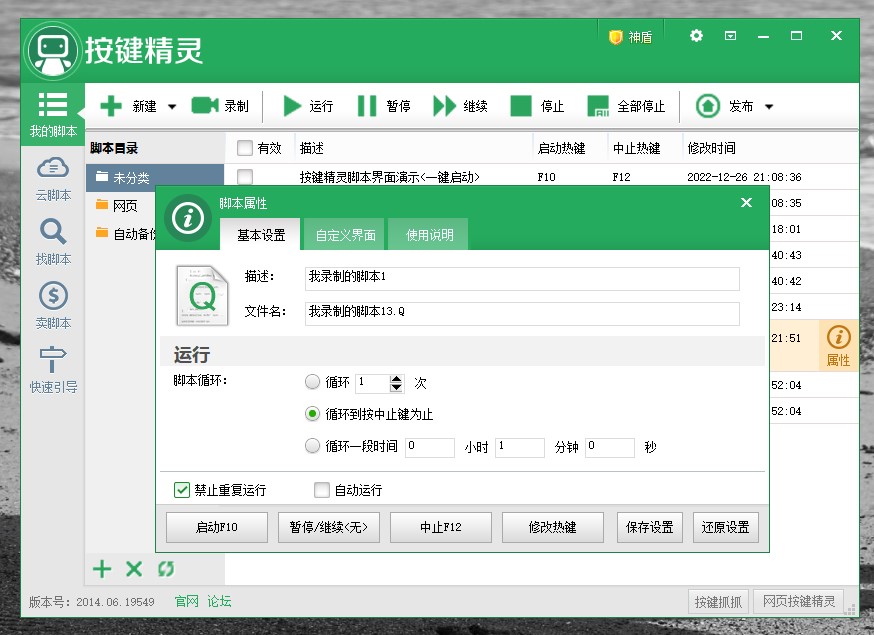874x635 pixels.
Task: Select the 循环一段时间 radio option
Action: click(x=312, y=445)
